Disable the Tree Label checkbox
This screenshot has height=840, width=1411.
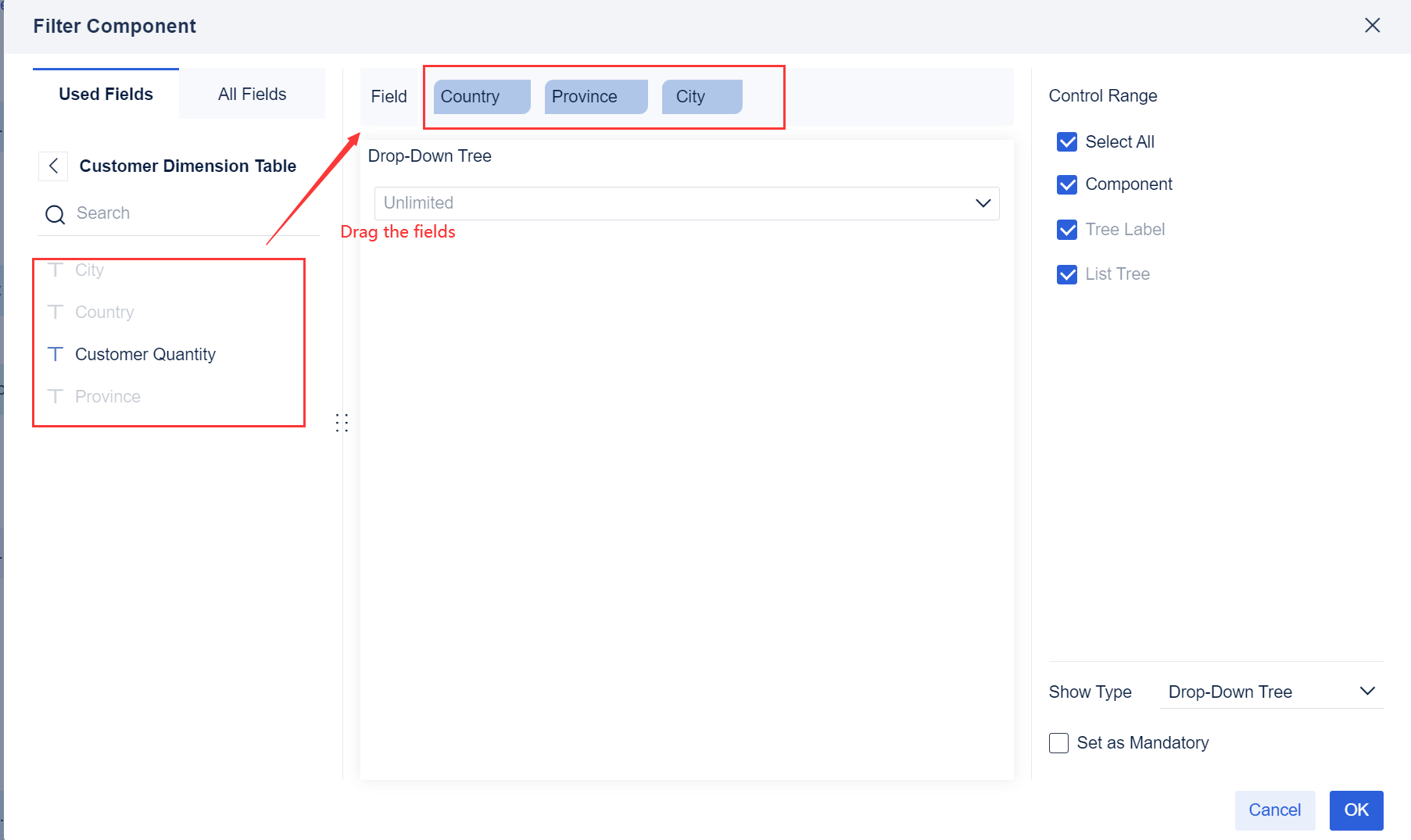1067,229
